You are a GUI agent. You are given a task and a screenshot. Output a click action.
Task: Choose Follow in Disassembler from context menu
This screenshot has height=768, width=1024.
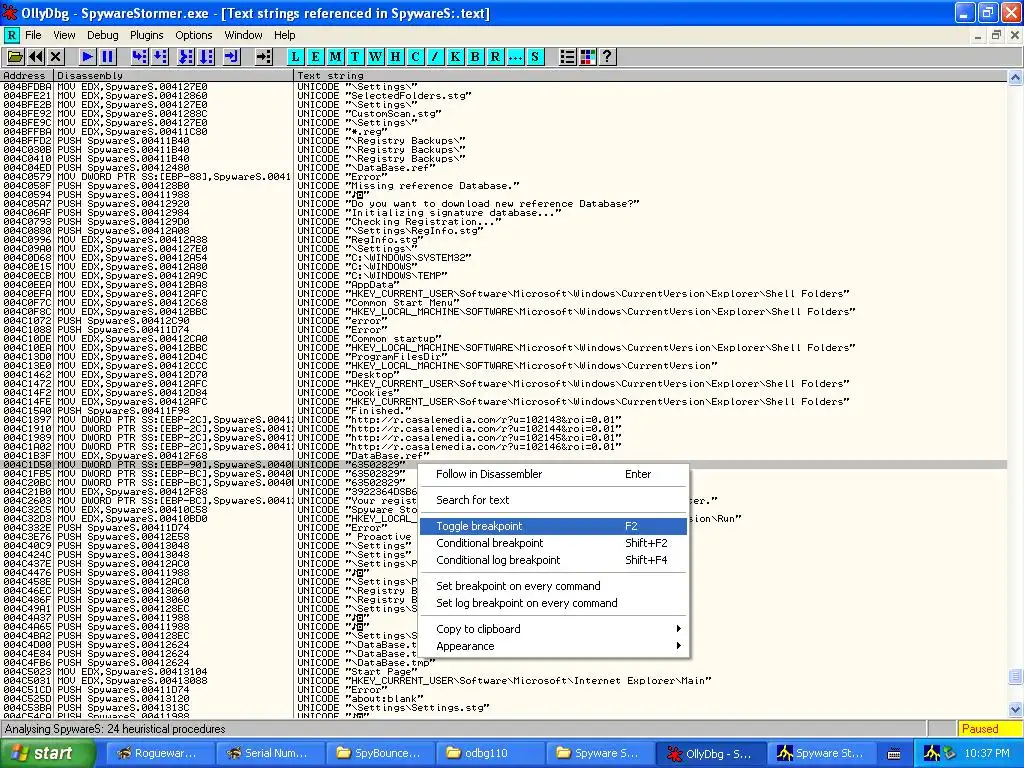[553, 474]
